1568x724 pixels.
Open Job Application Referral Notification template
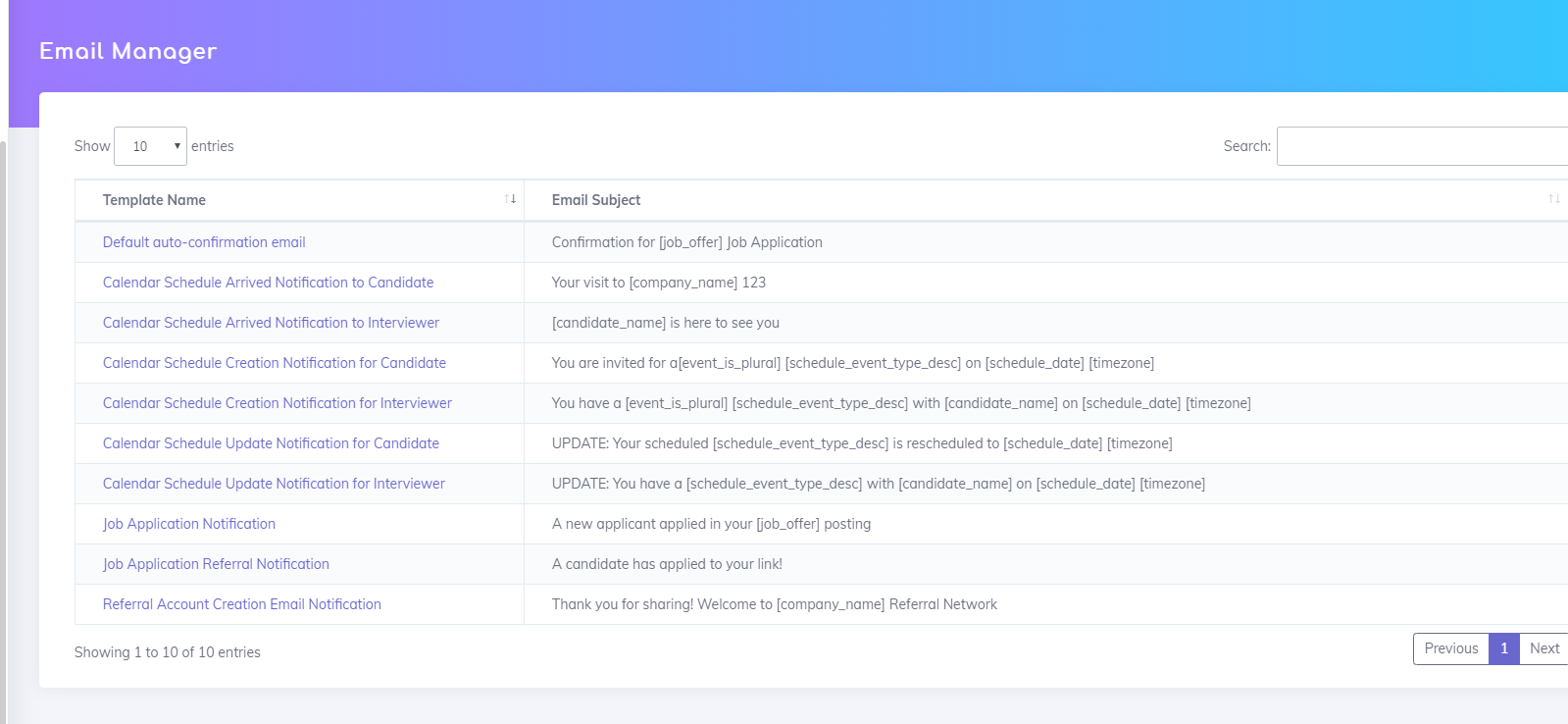pyautogui.click(x=216, y=564)
